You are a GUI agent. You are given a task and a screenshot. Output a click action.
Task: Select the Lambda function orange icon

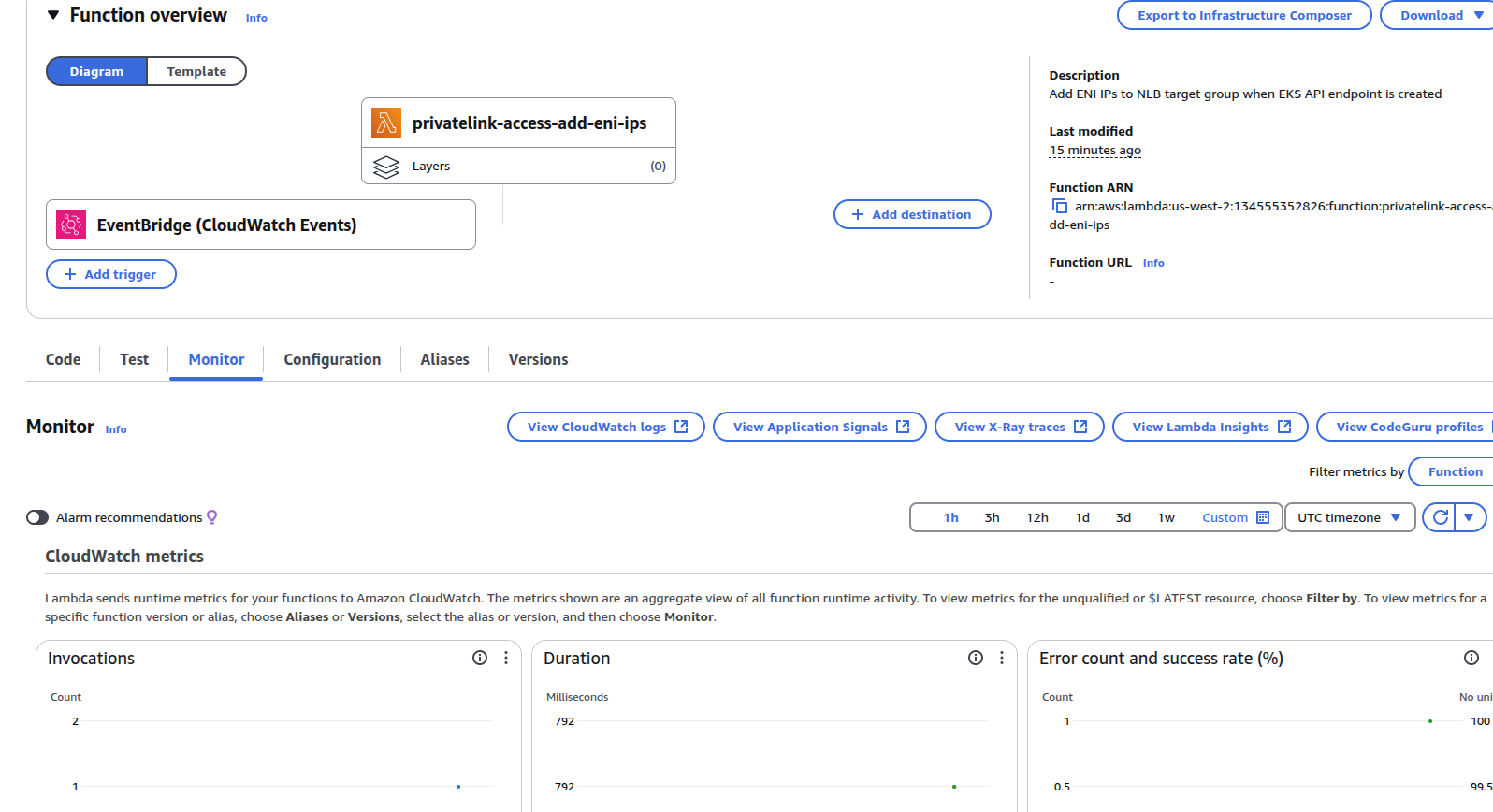(x=386, y=123)
